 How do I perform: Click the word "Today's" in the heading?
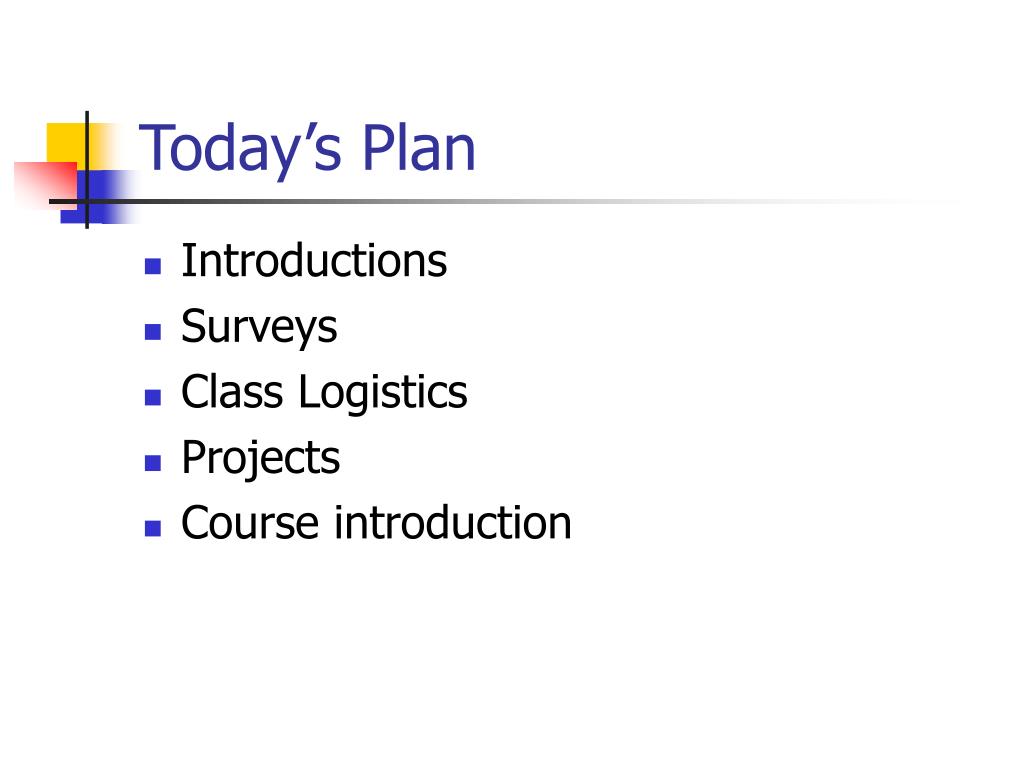click(x=240, y=150)
